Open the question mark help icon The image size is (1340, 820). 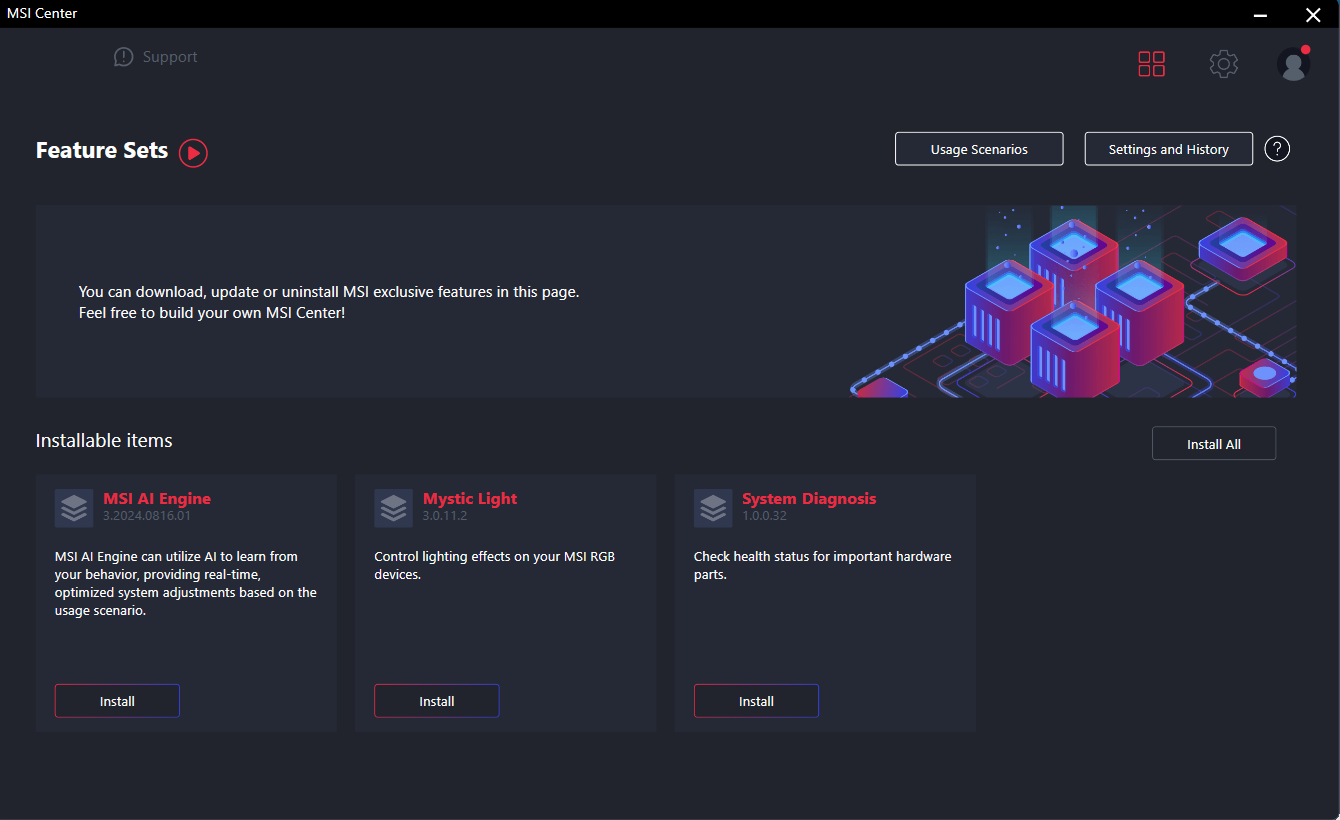(1277, 149)
